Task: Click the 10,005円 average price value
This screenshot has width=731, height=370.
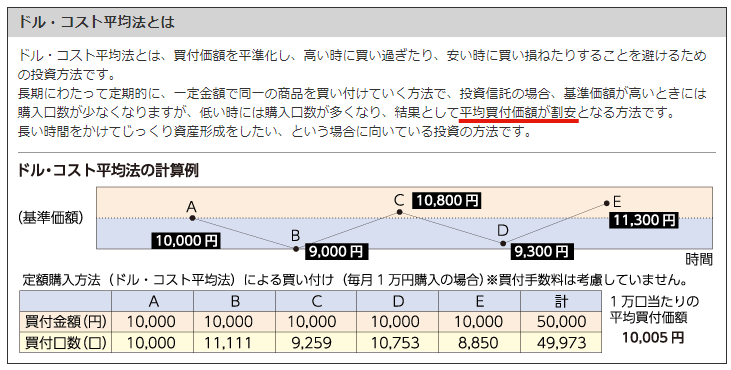Action: pyautogui.click(x=653, y=337)
